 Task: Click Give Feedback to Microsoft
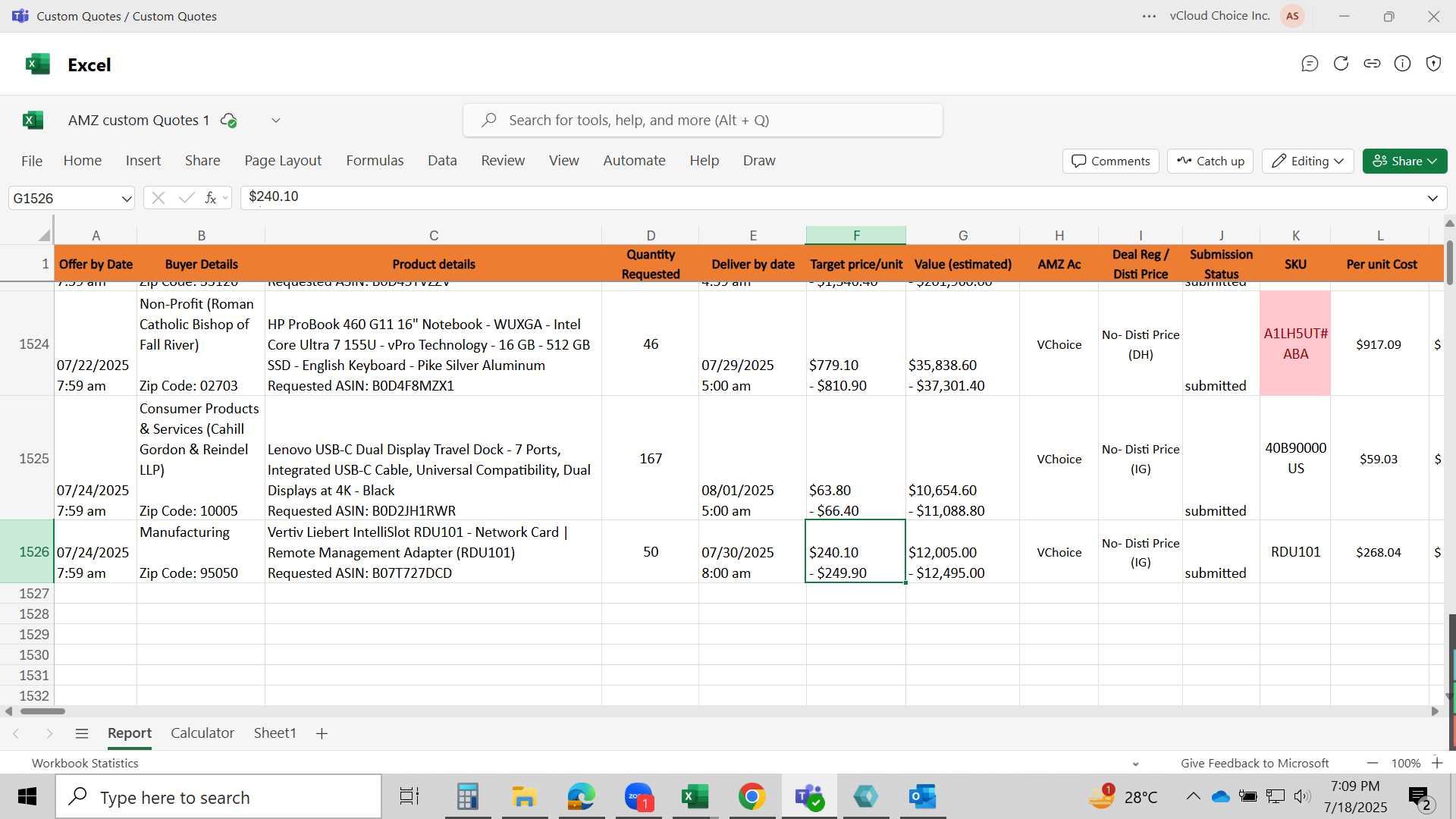[1254, 764]
